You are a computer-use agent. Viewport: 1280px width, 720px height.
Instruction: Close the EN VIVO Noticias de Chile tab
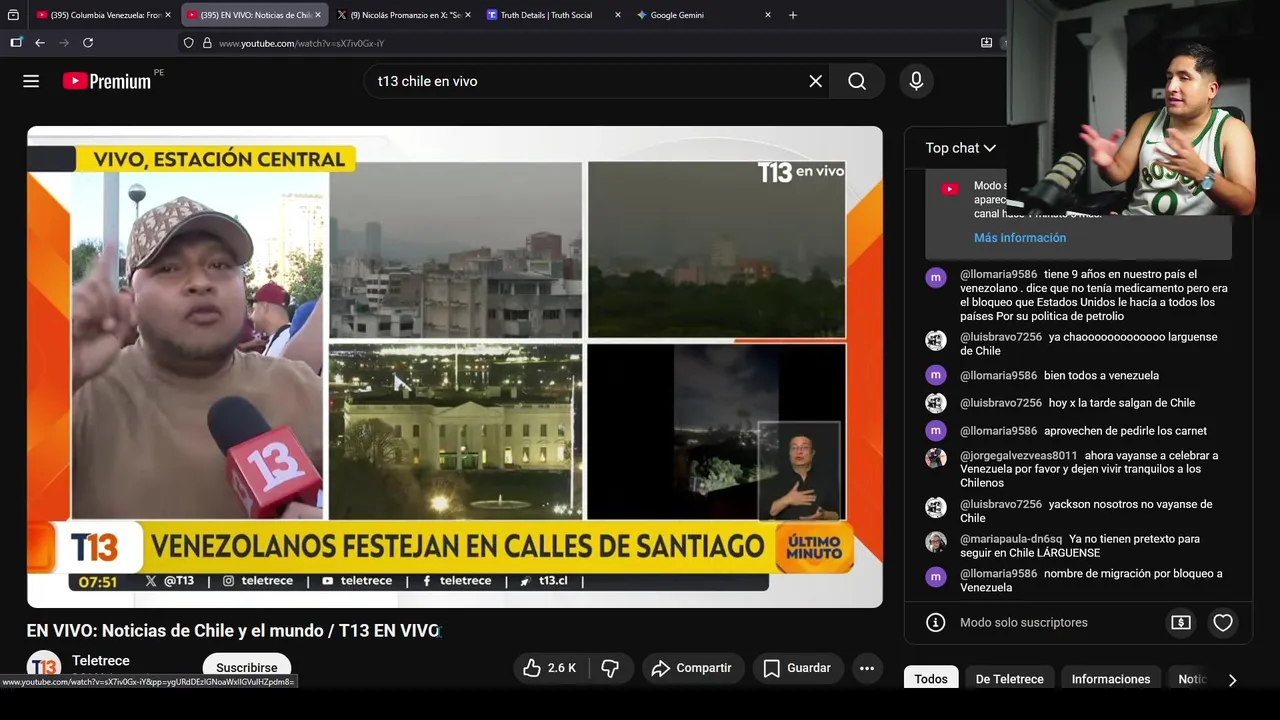coord(318,15)
